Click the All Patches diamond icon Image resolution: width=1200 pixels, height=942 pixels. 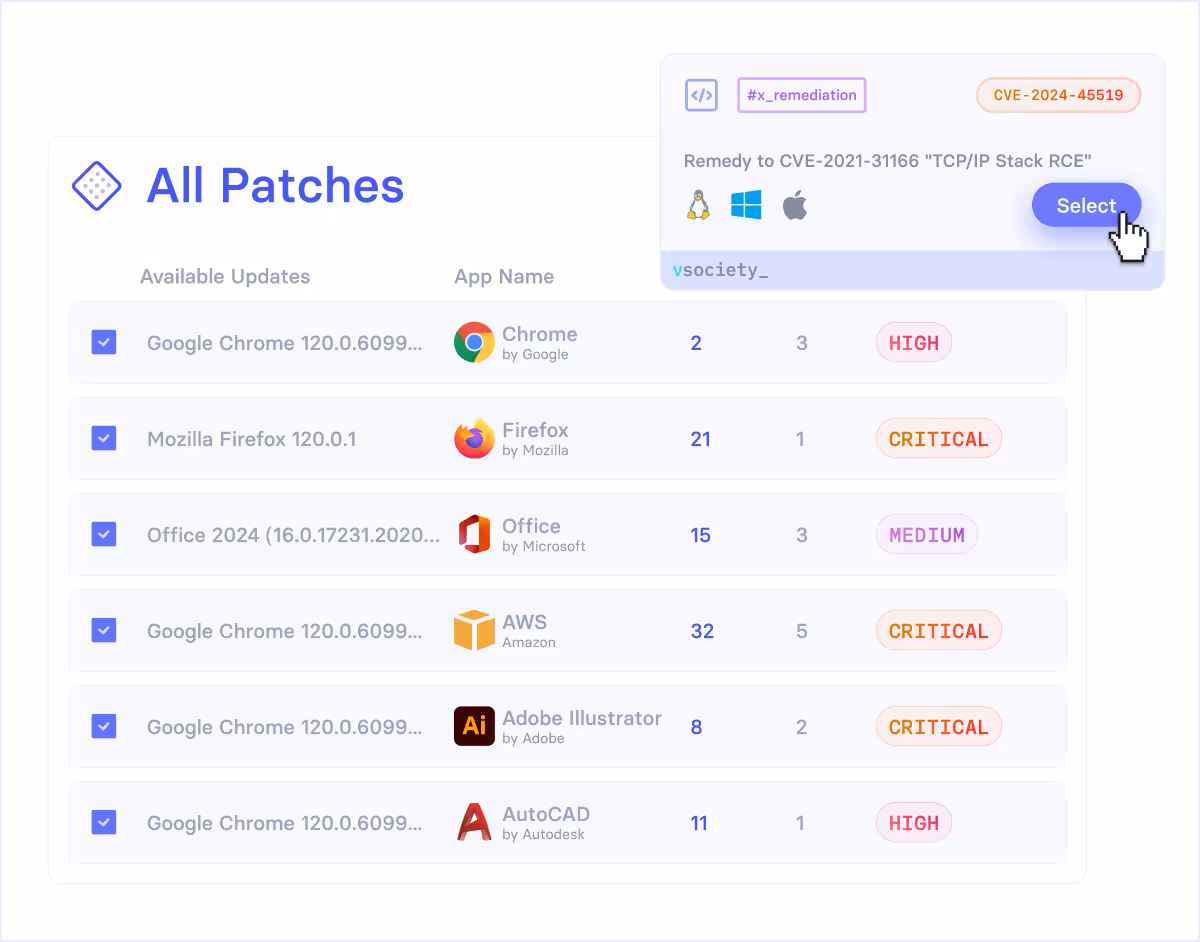(x=97, y=186)
